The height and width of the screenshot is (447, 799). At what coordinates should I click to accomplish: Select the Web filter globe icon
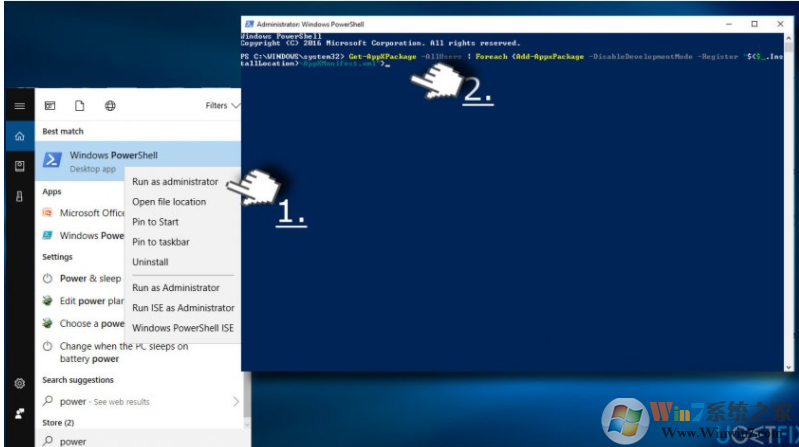(x=109, y=106)
